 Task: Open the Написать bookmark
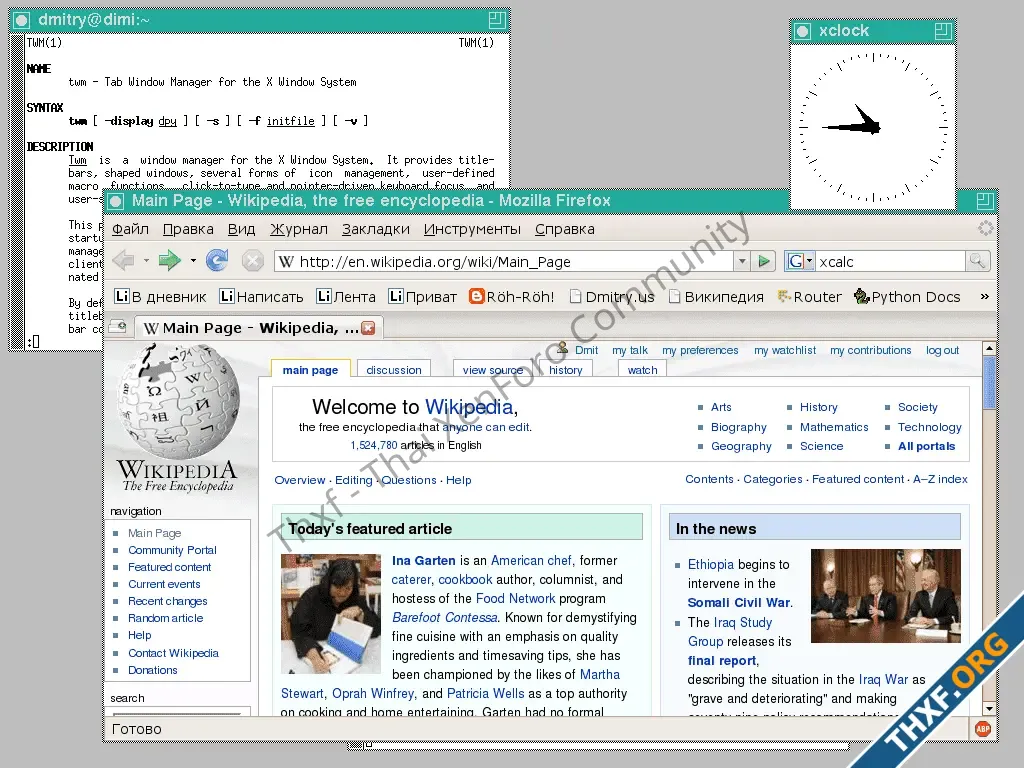pyautogui.click(x=261, y=297)
